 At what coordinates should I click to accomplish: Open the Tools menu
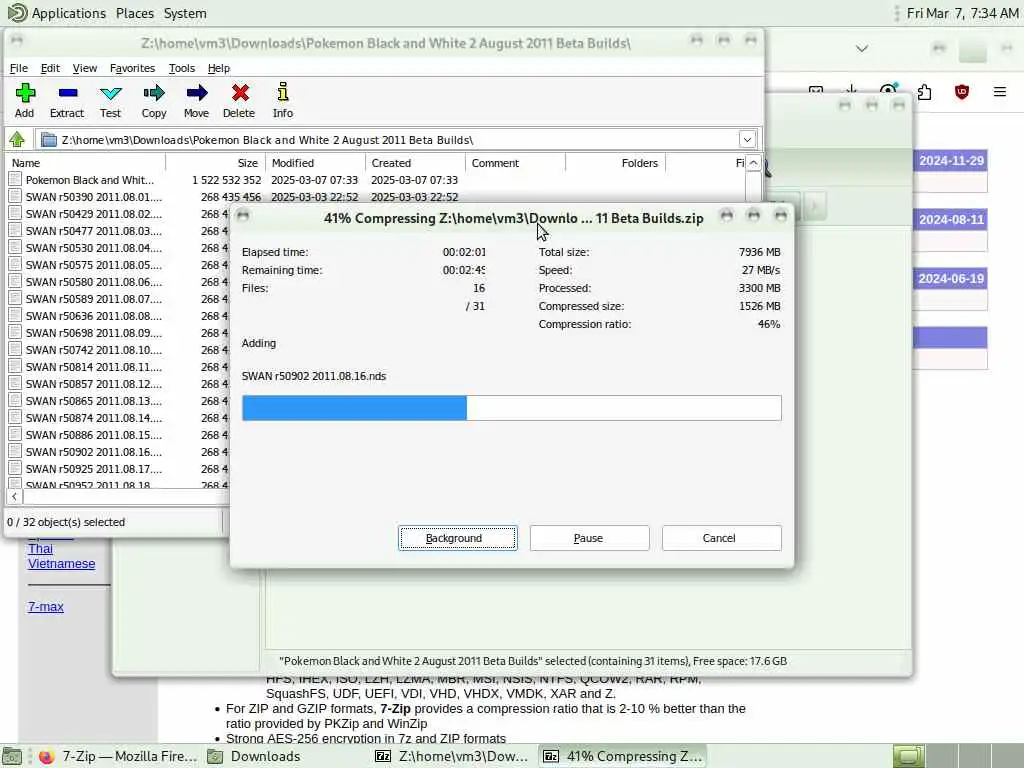tap(182, 68)
